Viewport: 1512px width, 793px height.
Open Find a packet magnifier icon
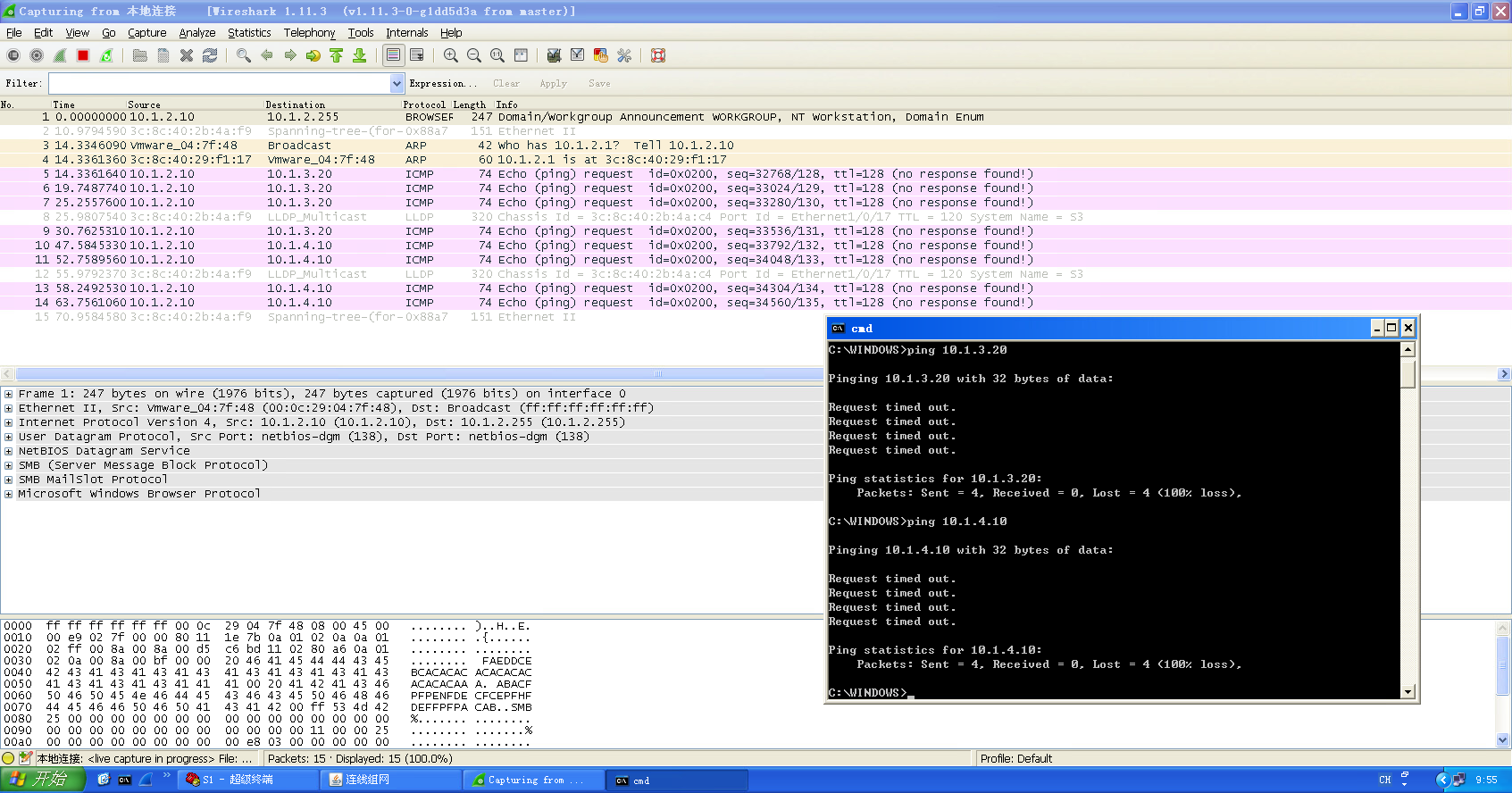click(244, 55)
